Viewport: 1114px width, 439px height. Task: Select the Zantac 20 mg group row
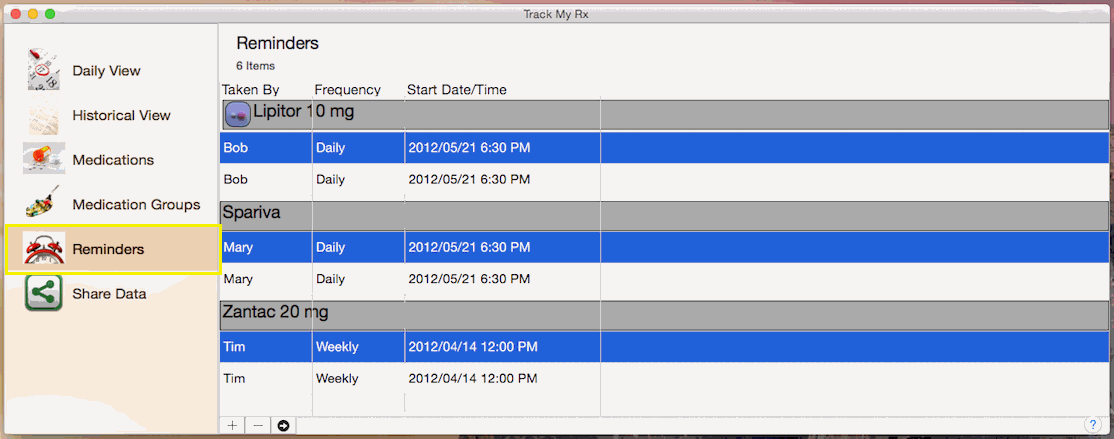(x=664, y=315)
